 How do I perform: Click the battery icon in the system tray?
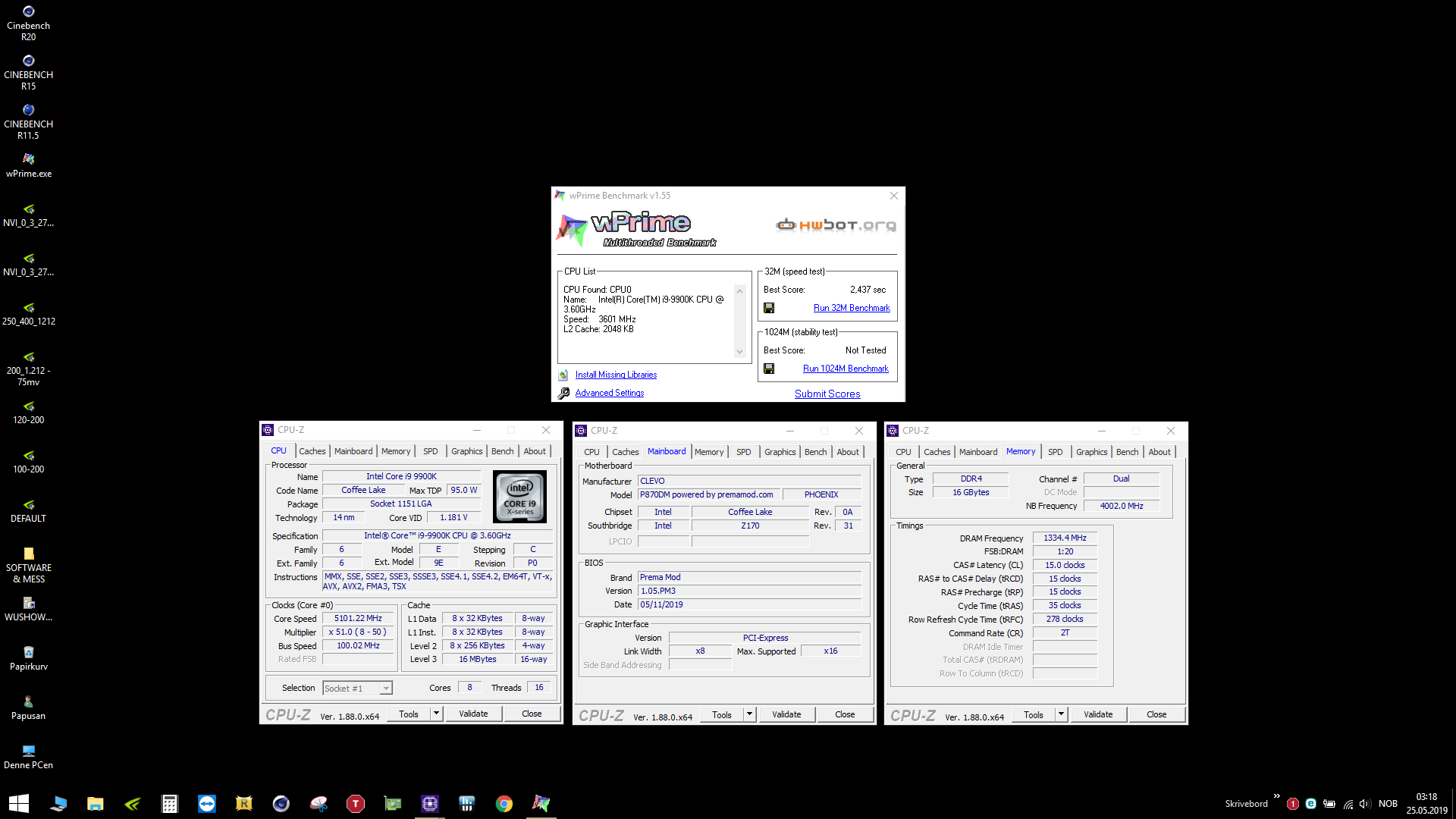coord(1329,804)
